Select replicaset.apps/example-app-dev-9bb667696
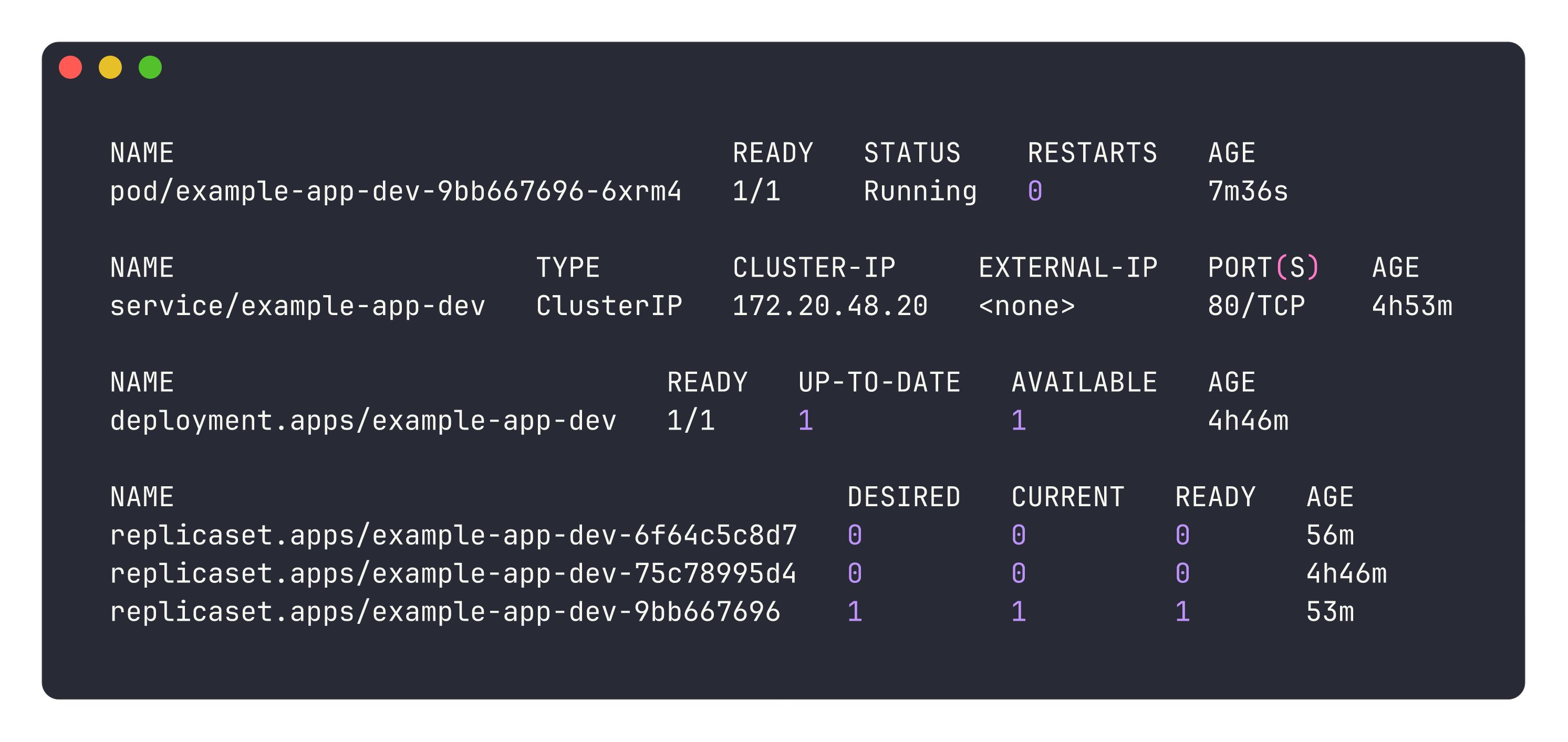 [x=445, y=612]
